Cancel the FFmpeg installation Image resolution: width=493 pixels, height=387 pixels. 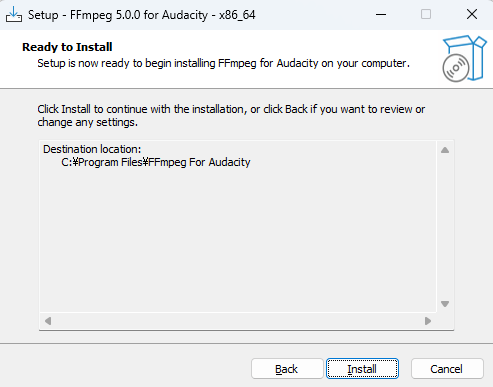click(447, 369)
